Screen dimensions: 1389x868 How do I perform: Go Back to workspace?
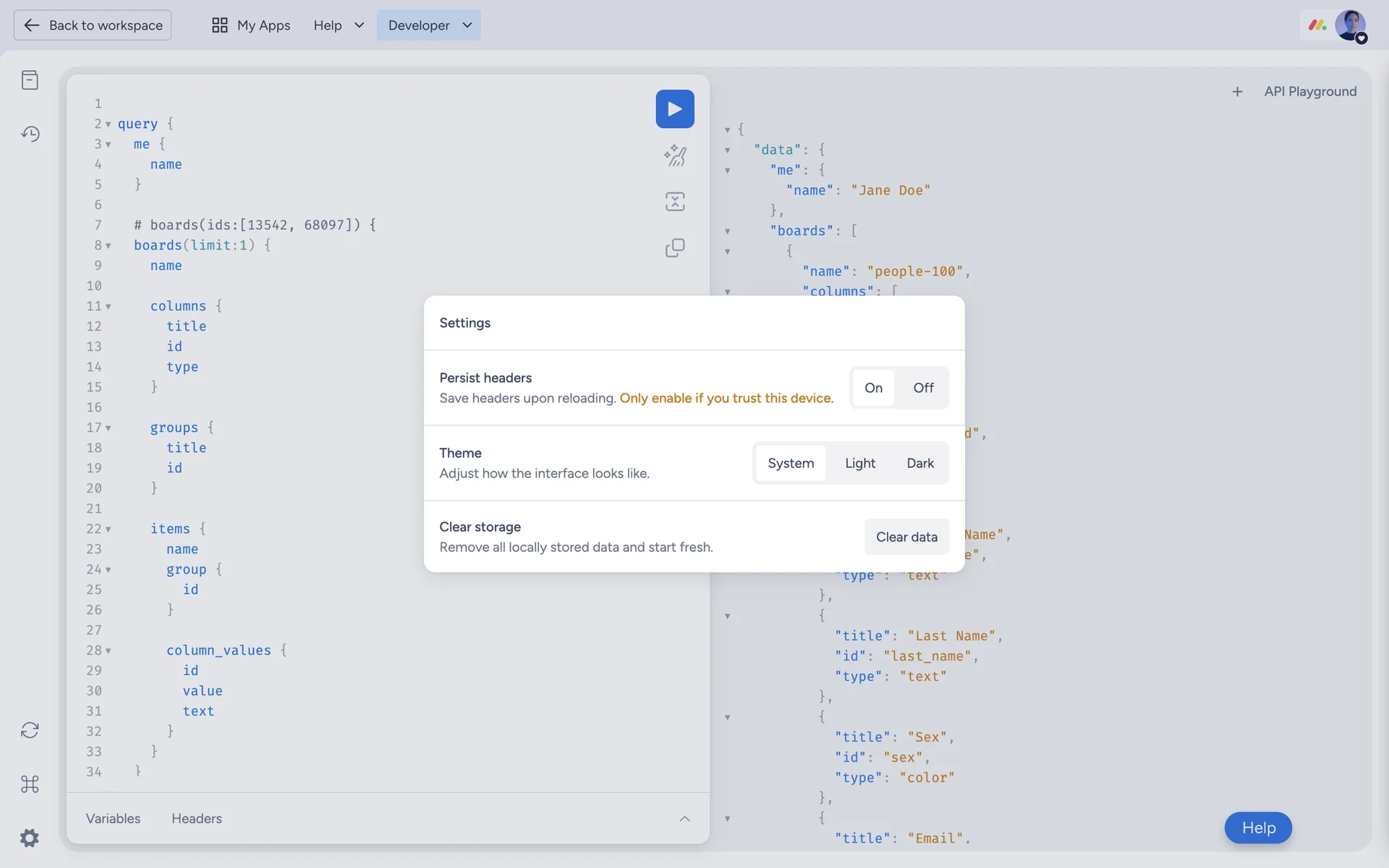click(93, 25)
